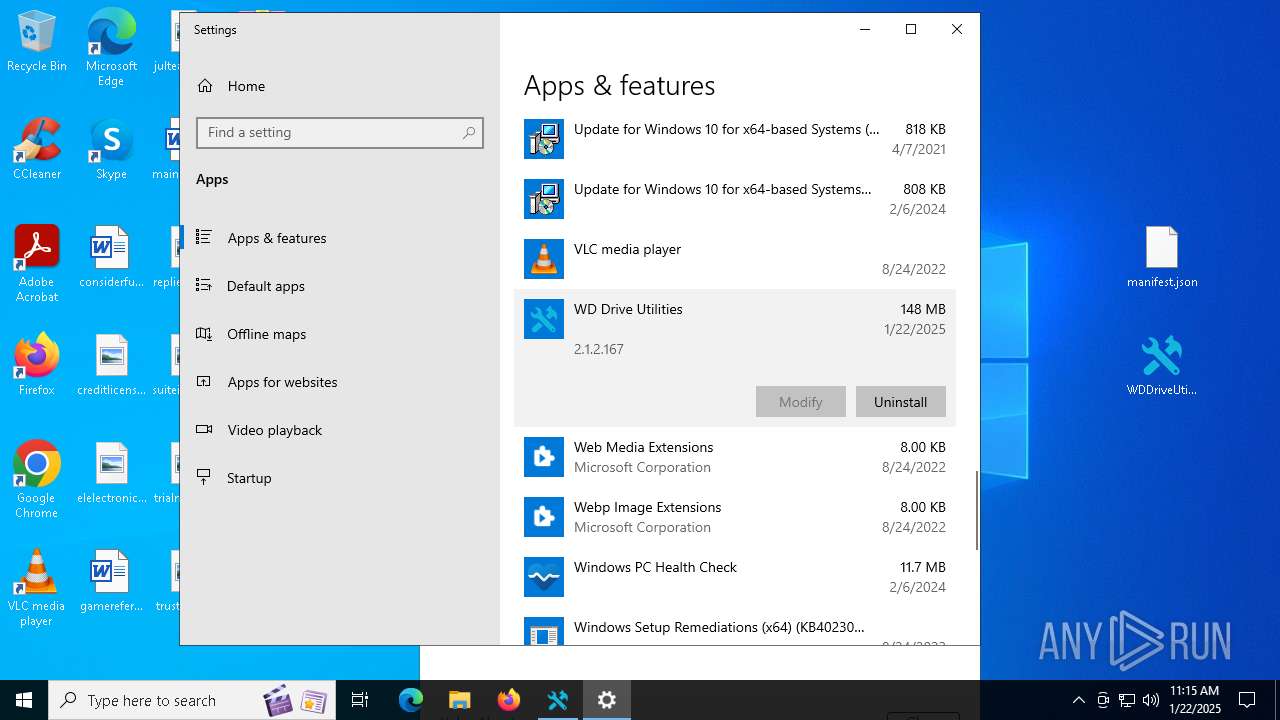Open the notifications action center

coord(1247,700)
